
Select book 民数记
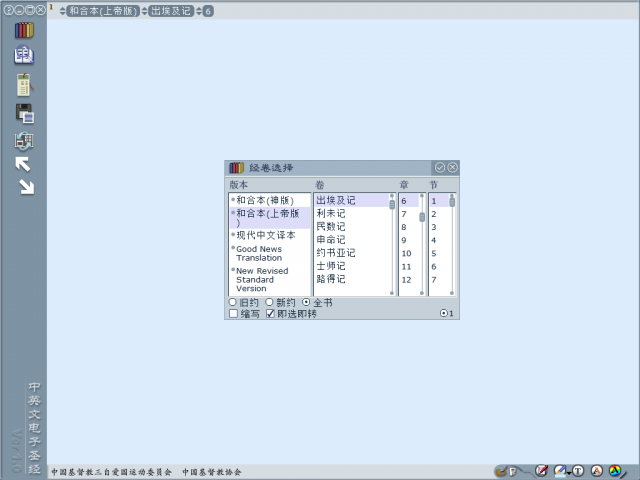pos(351,227)
